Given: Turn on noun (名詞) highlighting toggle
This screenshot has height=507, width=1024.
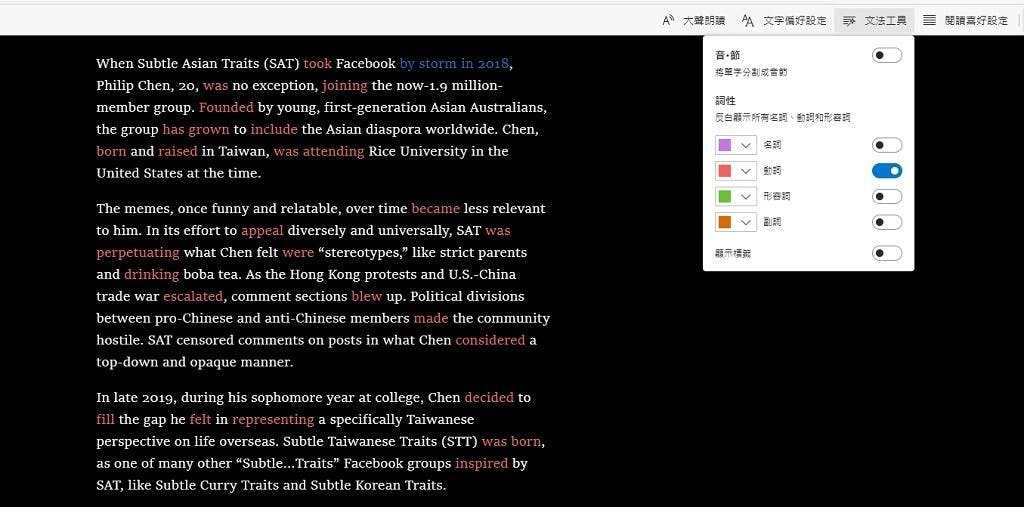Looking at the screenshot, I should [x=887, y=145].
